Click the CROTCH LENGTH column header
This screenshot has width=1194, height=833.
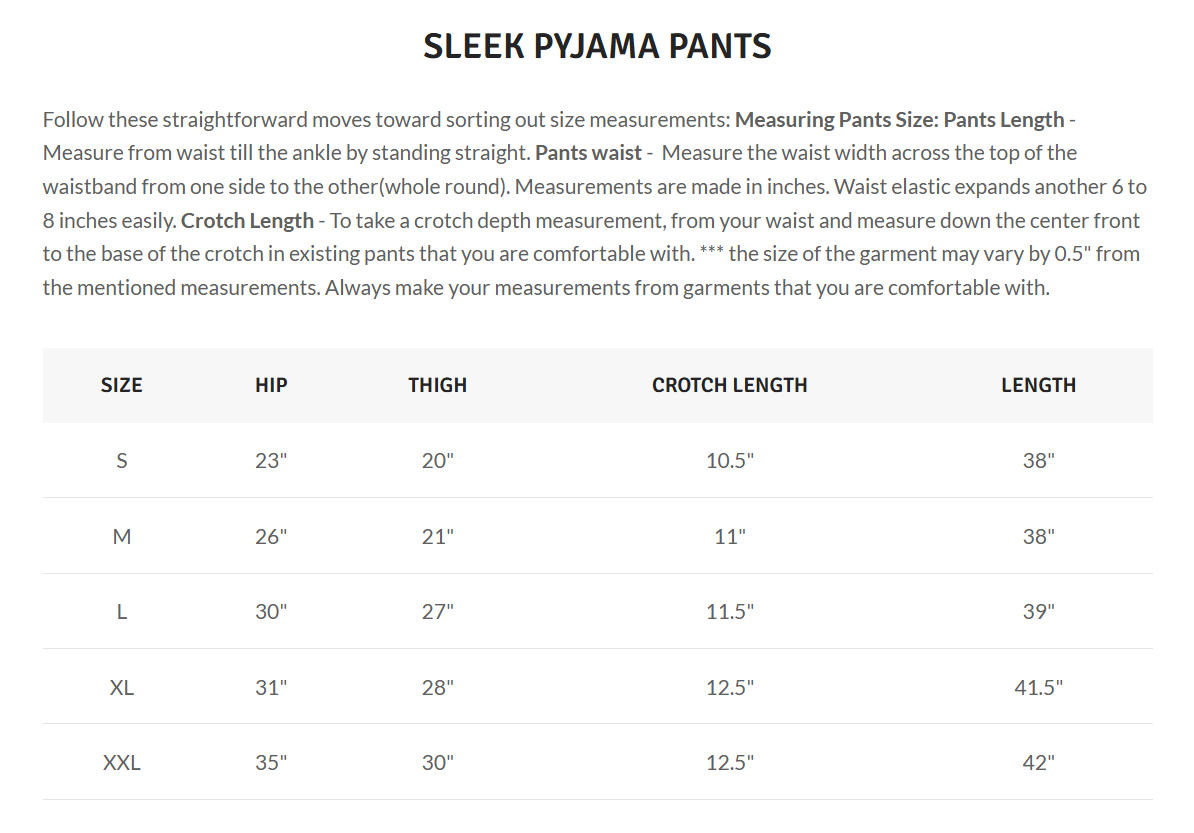click(x=729, y=385)
